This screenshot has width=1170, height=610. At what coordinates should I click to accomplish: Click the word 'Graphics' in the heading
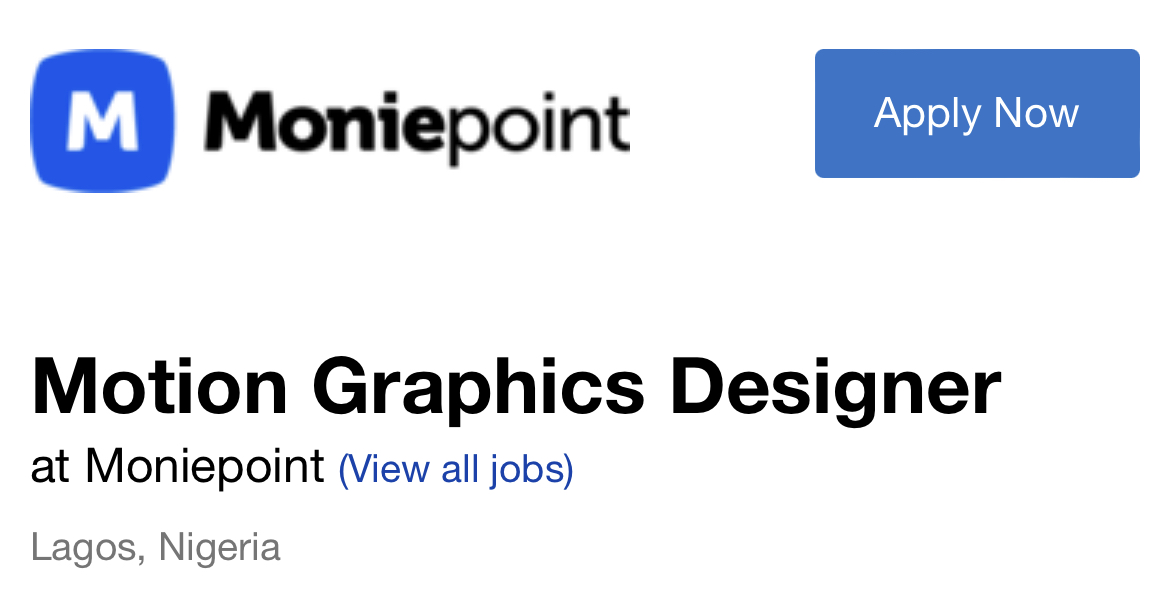tap(478, 389)
